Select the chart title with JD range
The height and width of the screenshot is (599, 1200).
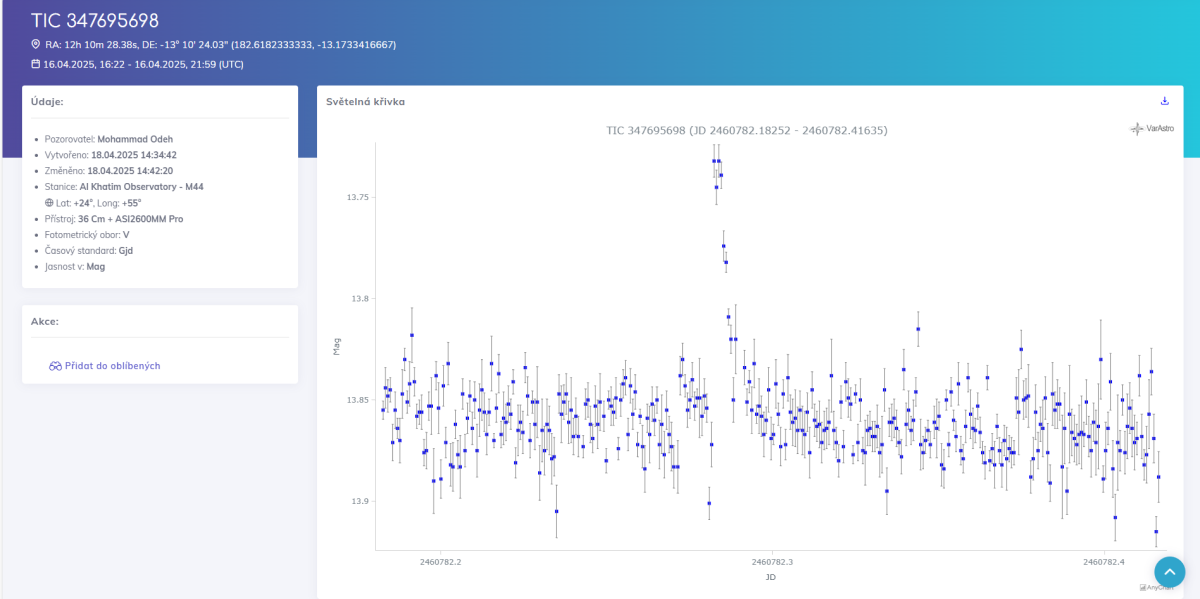[747, 131]
